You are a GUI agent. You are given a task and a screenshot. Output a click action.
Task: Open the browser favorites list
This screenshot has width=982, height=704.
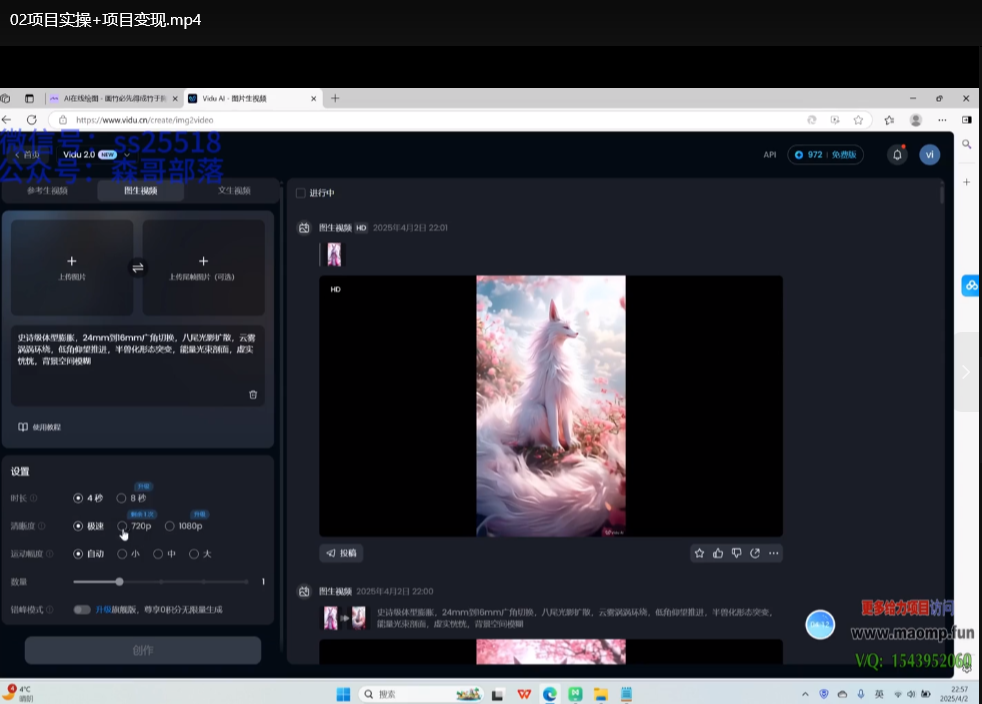pos(889,120)
